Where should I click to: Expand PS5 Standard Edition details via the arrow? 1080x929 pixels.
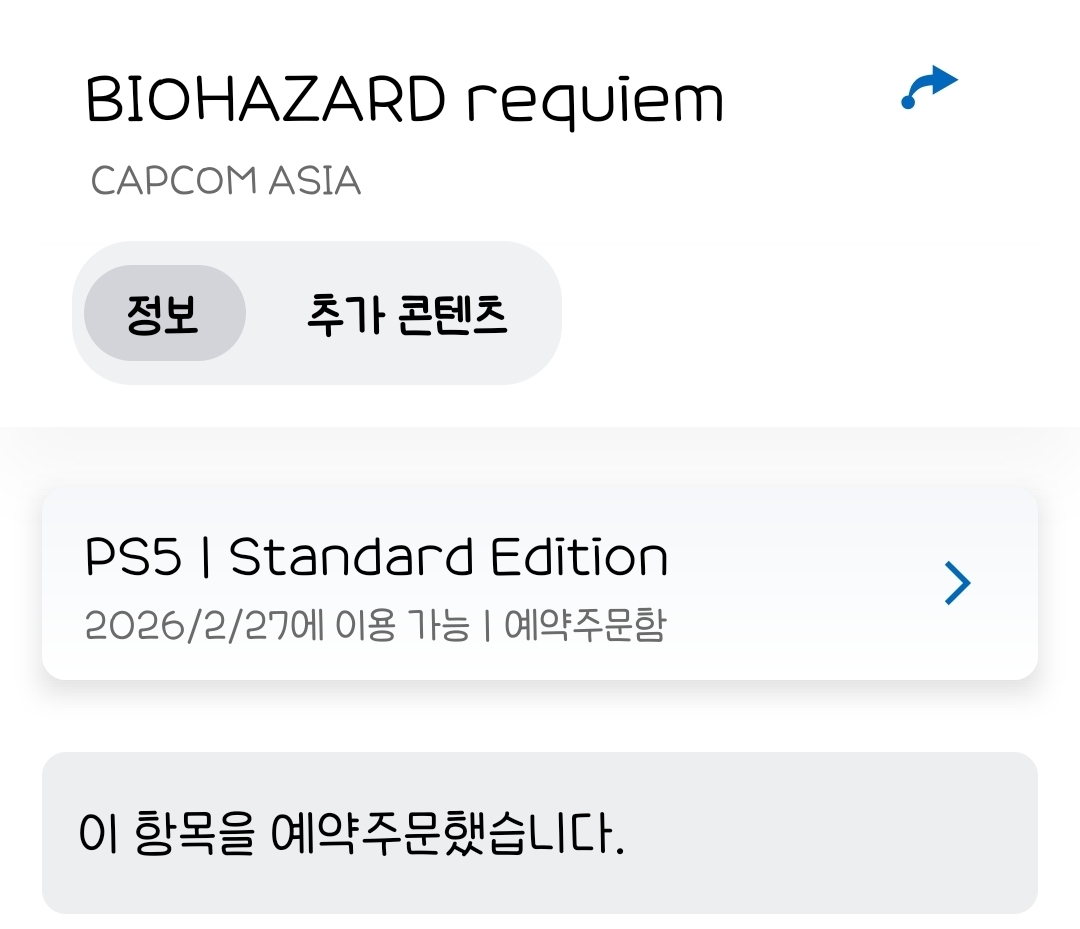pyautogui.click(x=957, y=584)
